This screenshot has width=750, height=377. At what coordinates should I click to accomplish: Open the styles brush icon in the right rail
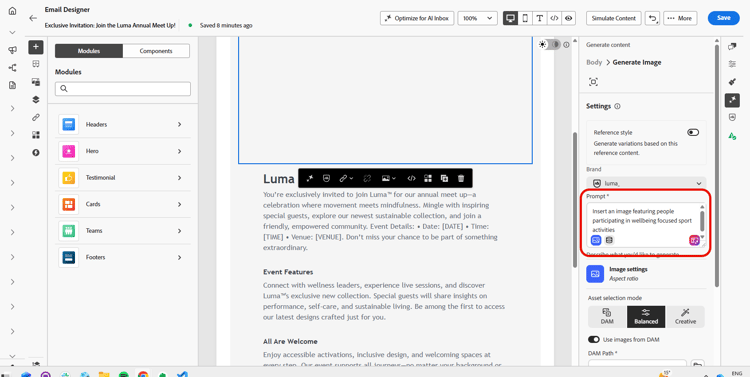[x=732, y=82]
